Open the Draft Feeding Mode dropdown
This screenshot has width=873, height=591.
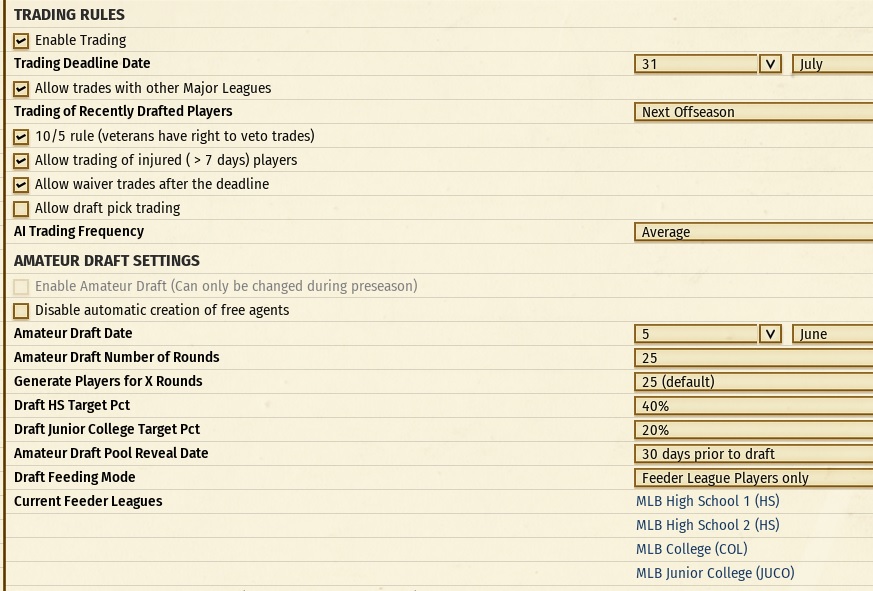tap(753, 478)
